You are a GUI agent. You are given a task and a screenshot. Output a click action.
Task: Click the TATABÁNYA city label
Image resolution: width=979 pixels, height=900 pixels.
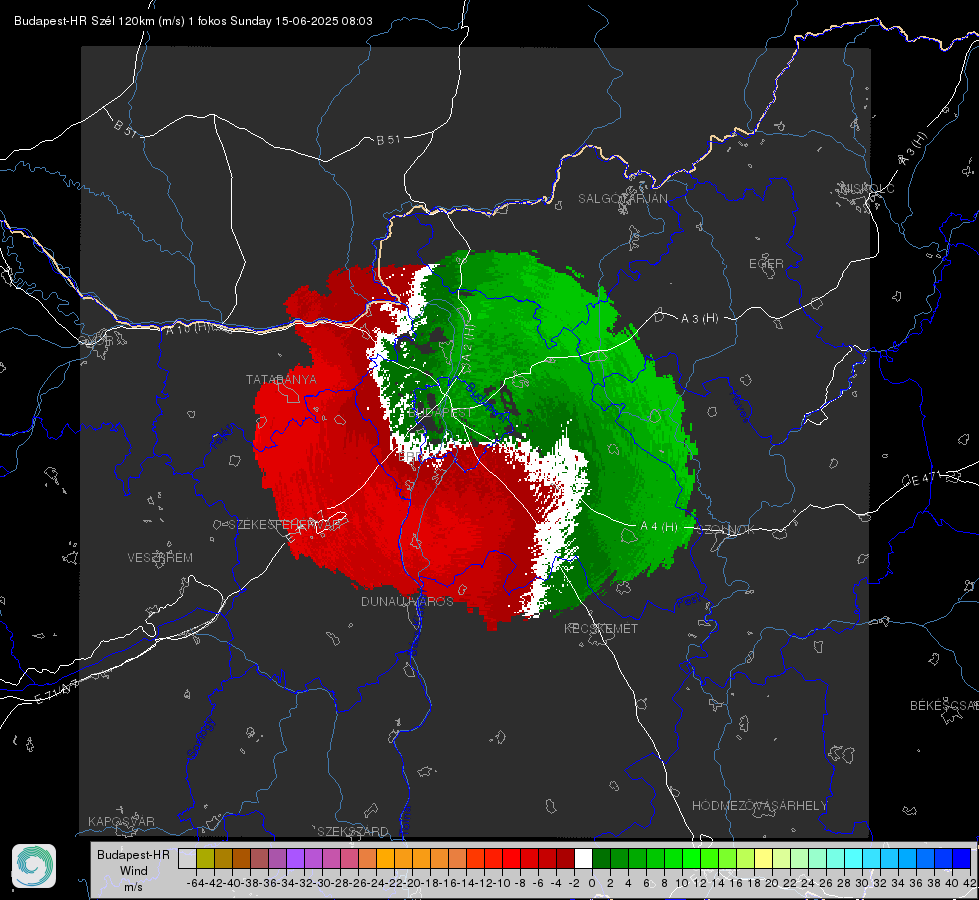pyautogui.click(x=281, y=379)
